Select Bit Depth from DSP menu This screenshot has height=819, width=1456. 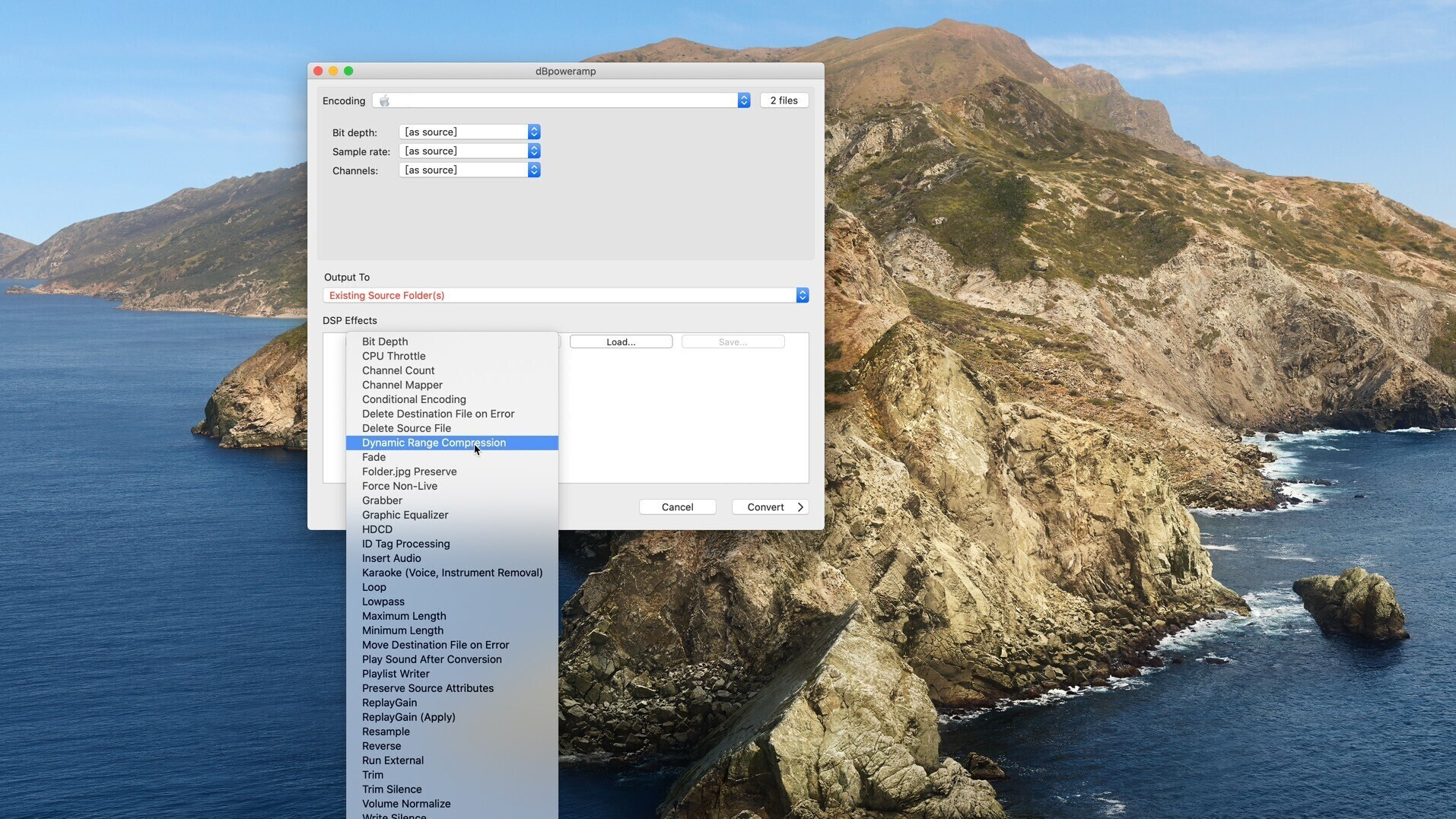[x=452, y=341]
